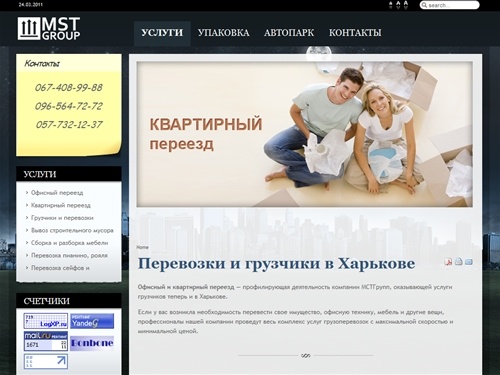Click the Home breadcrumb link
This screenshot has width=500, height=375.
142,247
